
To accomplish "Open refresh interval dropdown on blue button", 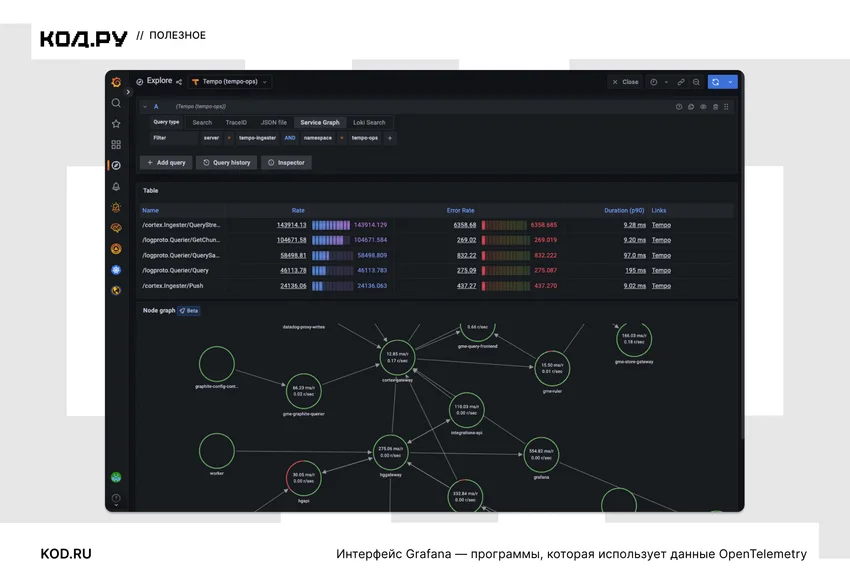I will (x=730, y=82).
